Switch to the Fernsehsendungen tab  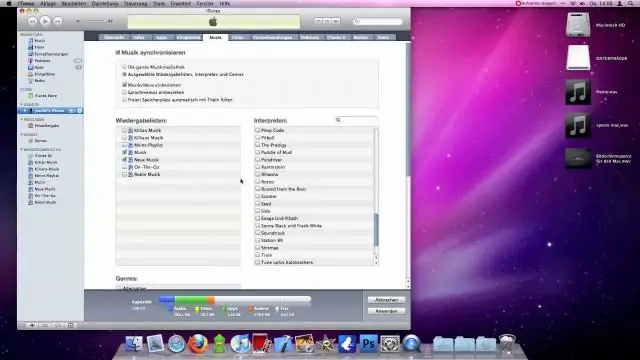point(272,37)
